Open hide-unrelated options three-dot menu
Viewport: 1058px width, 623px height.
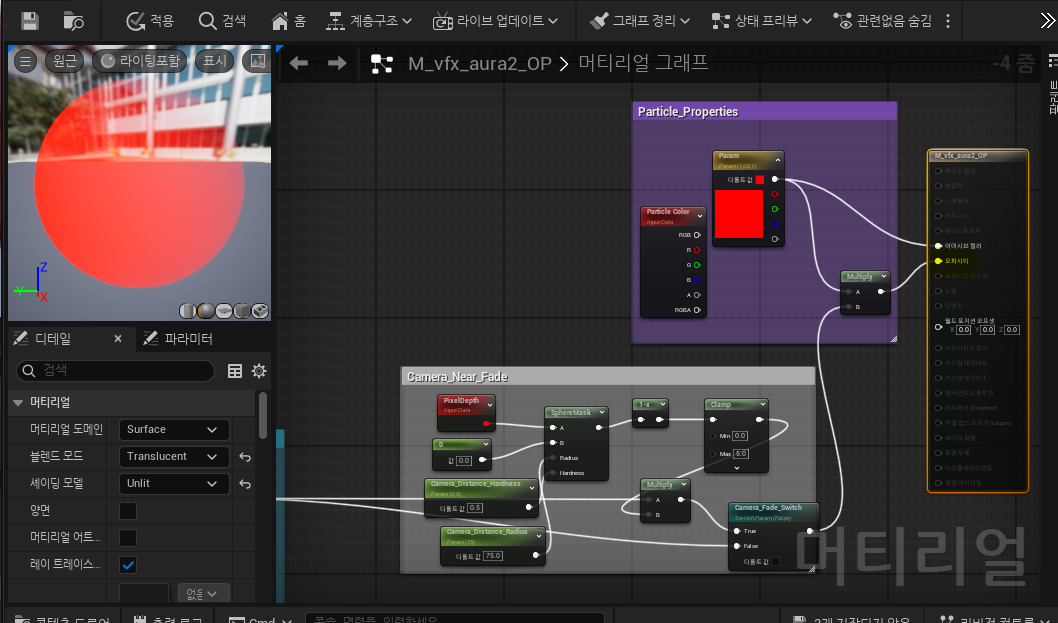[x=948, y=21]
